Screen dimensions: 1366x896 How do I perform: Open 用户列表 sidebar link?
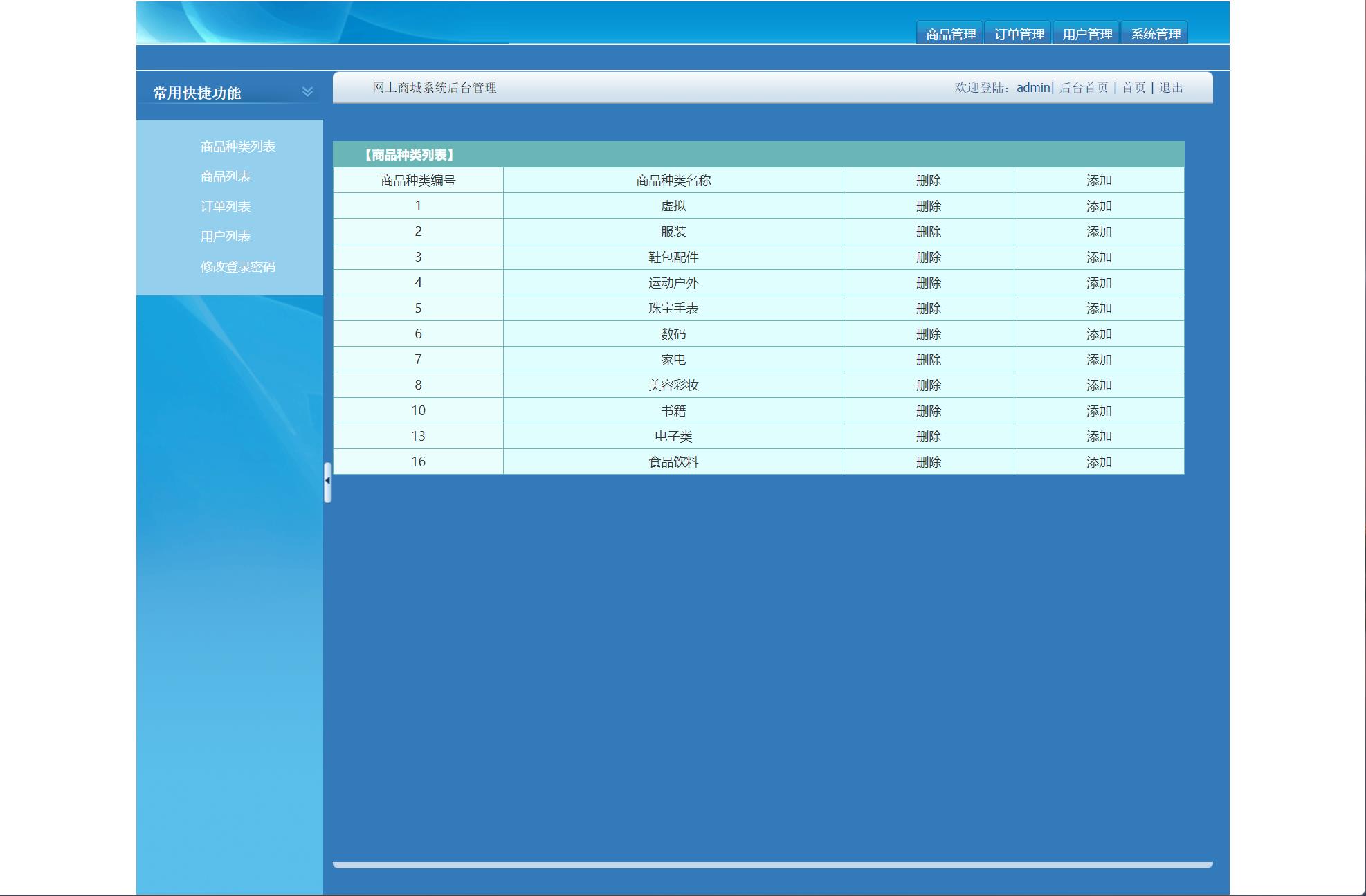(x=225, y=237)
